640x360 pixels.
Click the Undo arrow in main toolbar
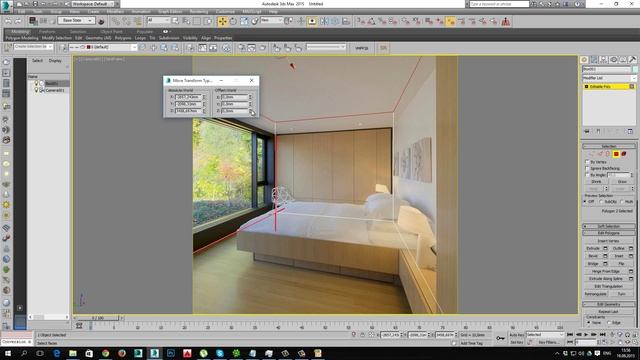tap(8, 21)
